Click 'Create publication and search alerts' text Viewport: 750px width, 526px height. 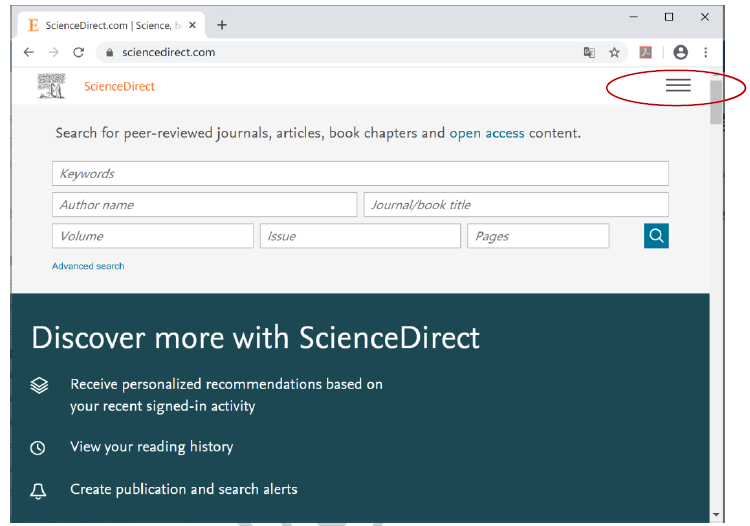tap(184, 489)
